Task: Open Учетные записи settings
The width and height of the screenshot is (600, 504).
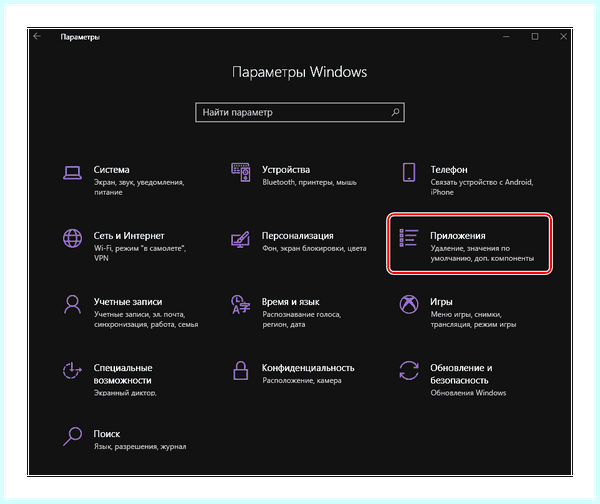Action: 131,312
